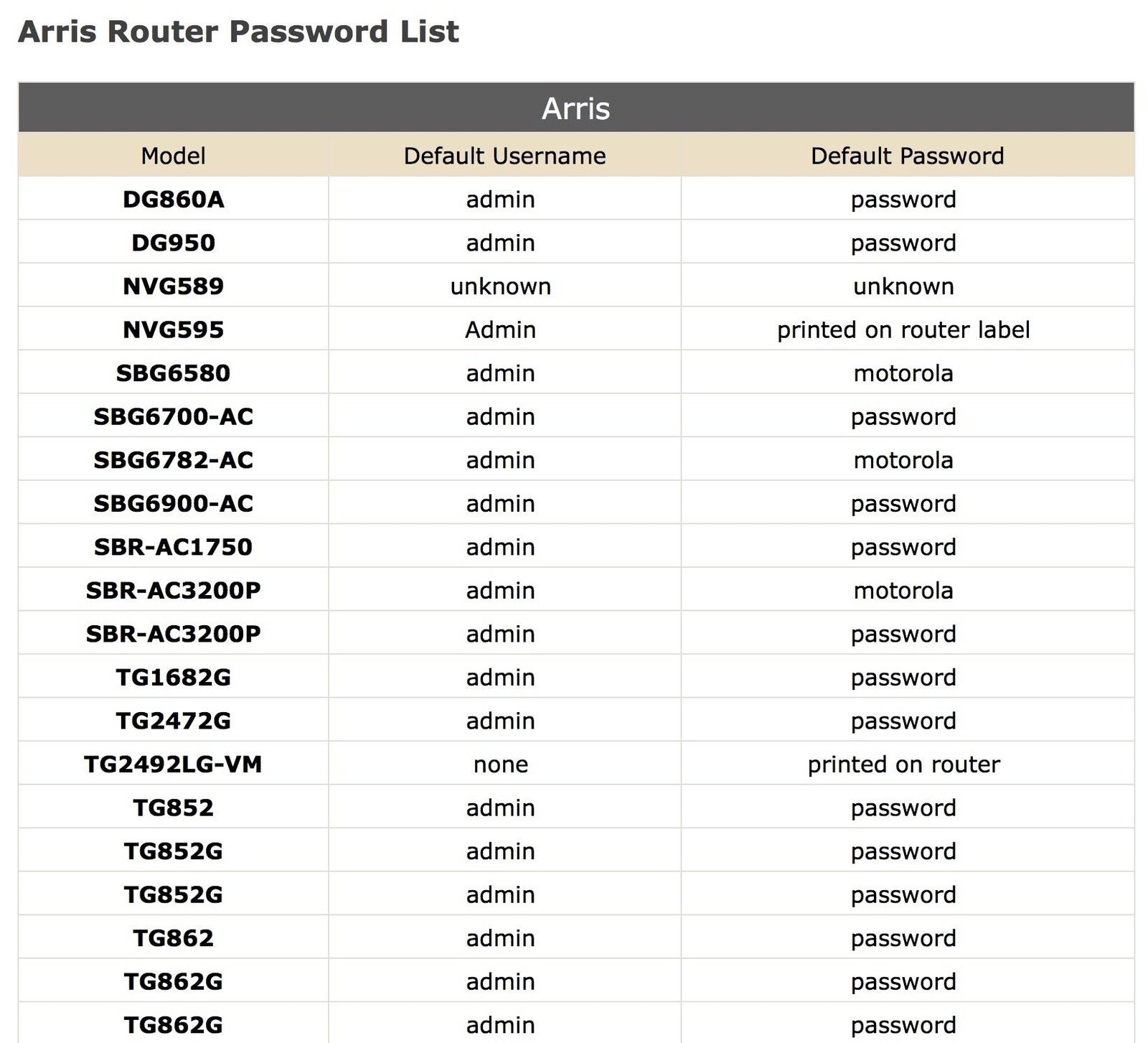
Task: Open the SBR-AC1750 model entry
Action: pos(173,547)
